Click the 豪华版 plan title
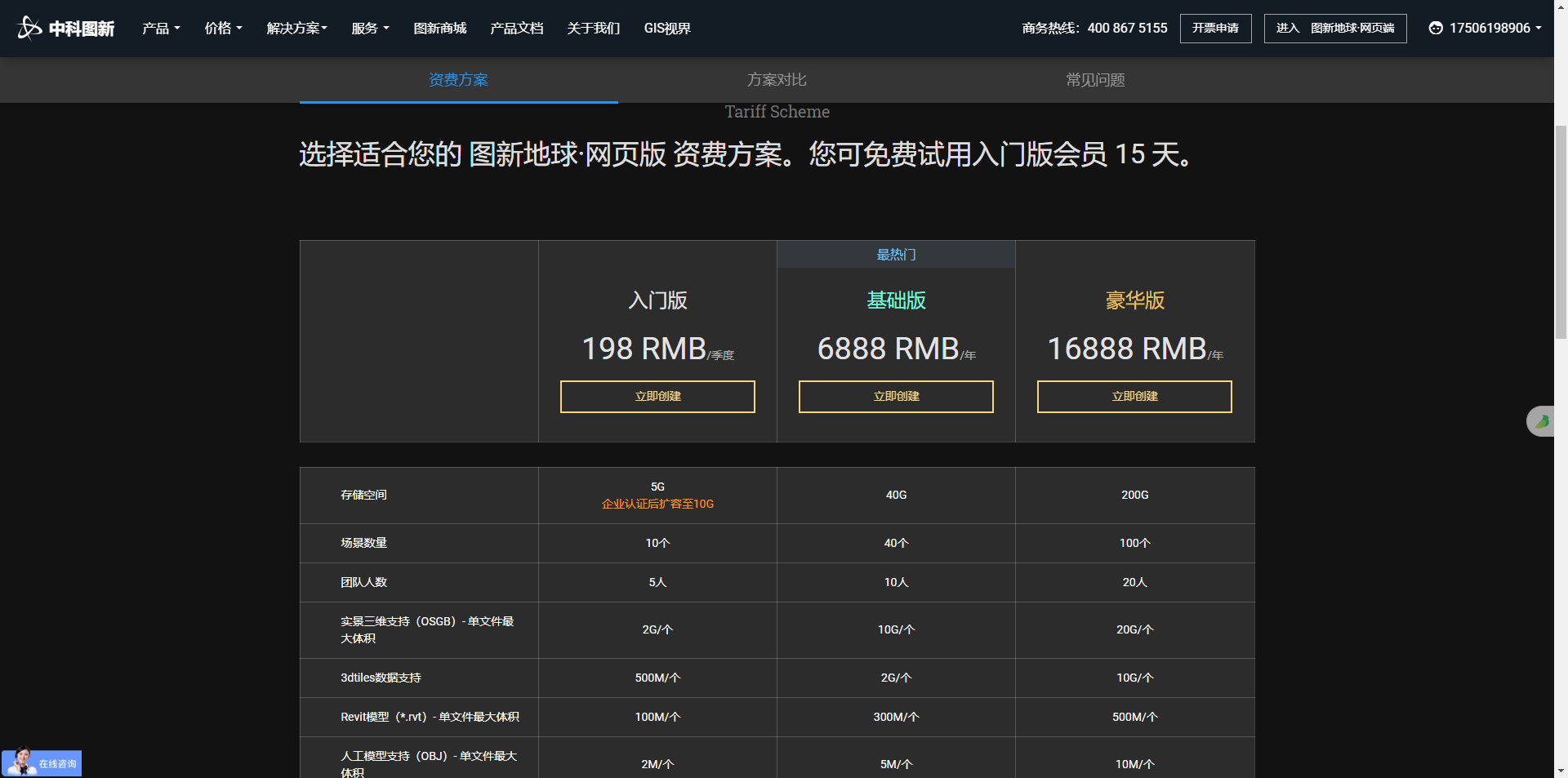Screen dimensions: 1568x778 tap(1134, 300)
